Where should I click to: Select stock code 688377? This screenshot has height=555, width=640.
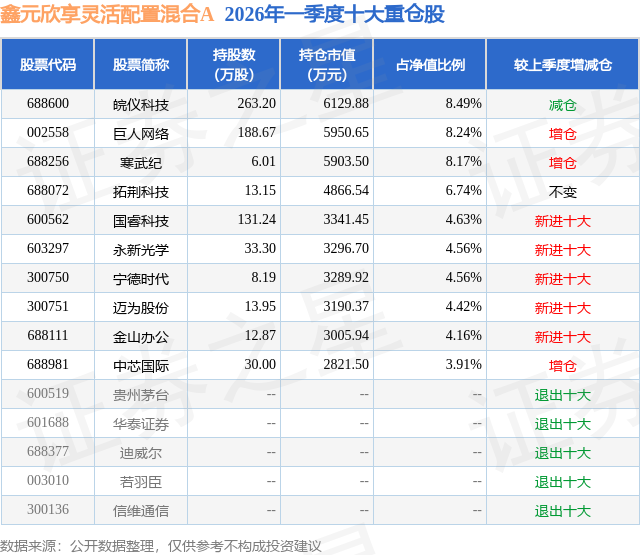click(x=48, y=451)
